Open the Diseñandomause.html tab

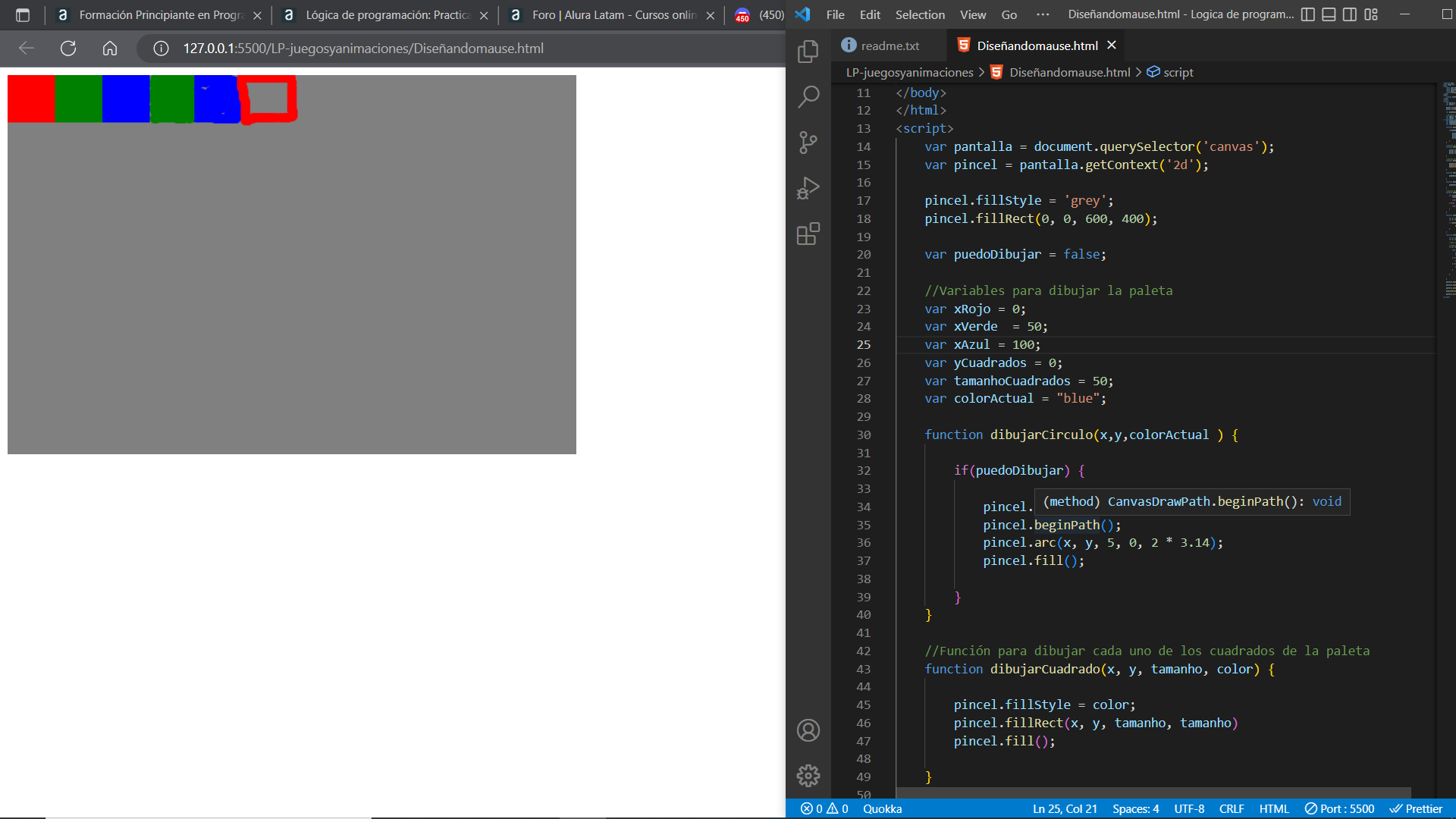[x=1037, y=45]
